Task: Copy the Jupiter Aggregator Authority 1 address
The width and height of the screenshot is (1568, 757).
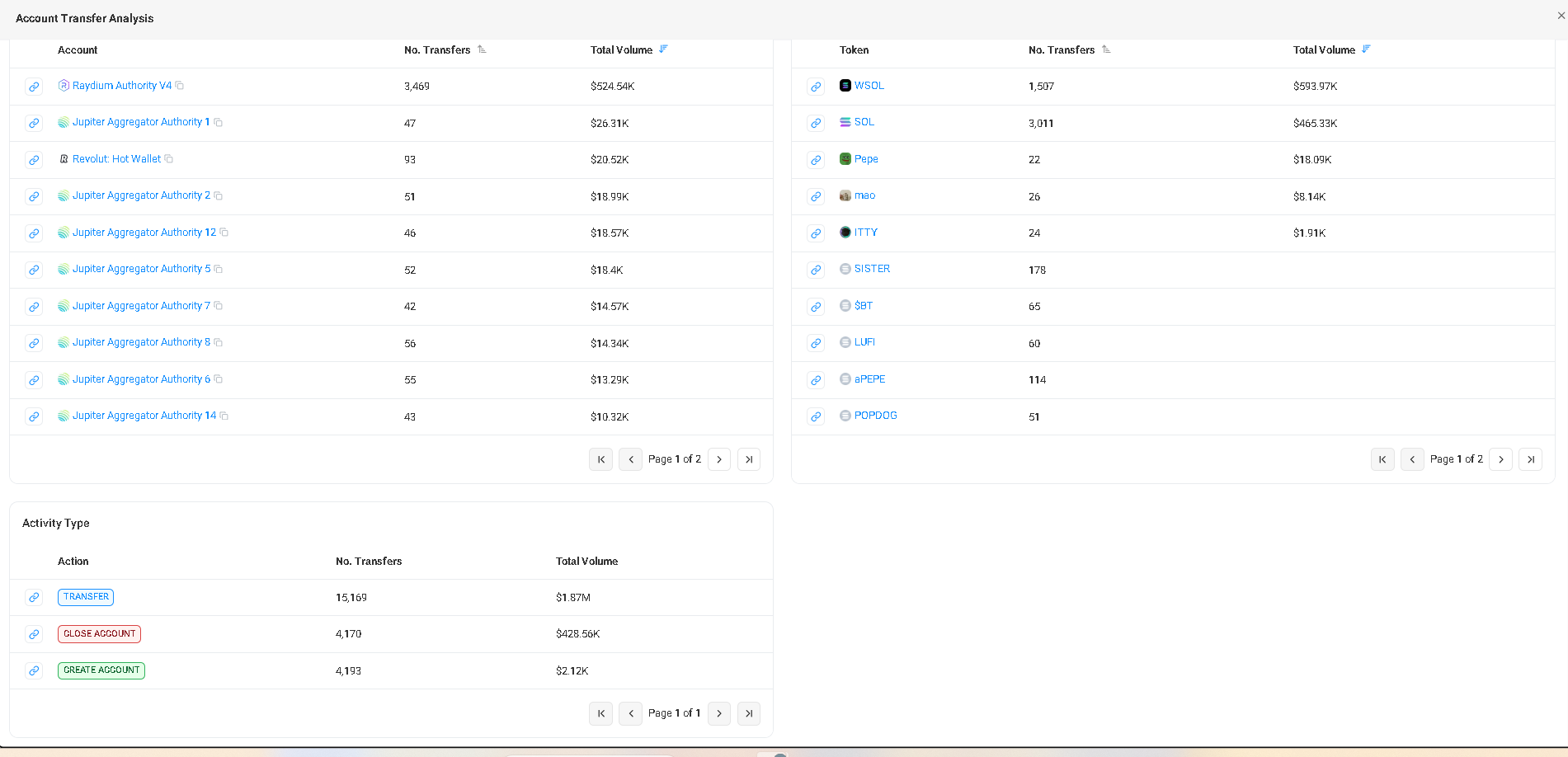Action: (219, 122)
